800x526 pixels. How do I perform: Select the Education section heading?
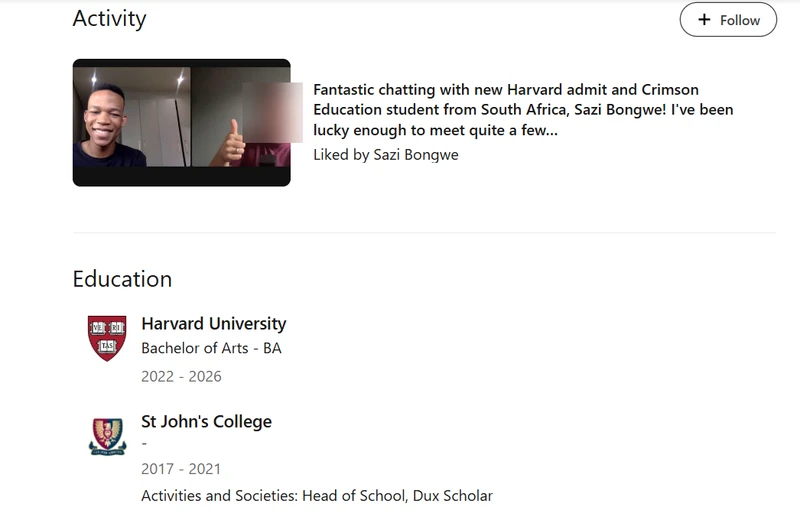(x=122, y=279)
